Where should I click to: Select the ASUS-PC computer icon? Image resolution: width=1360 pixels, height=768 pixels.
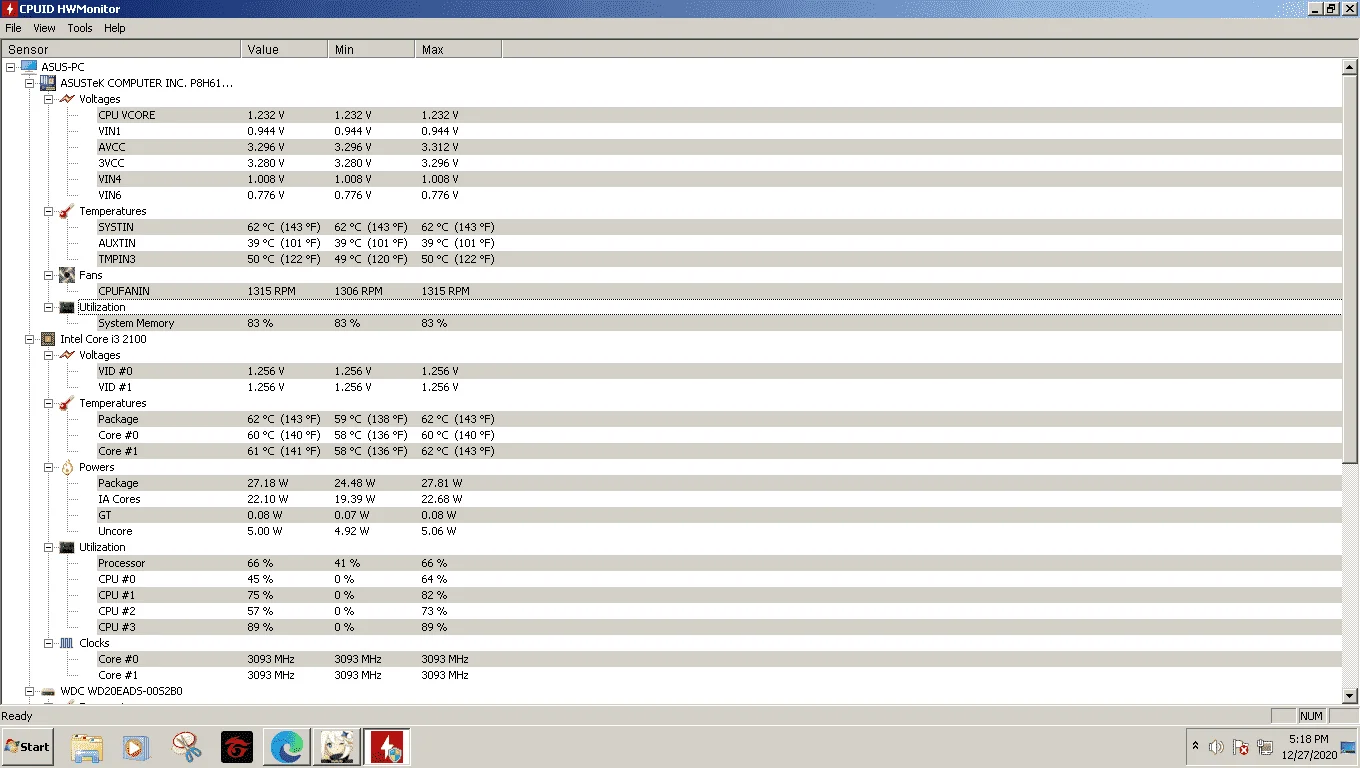coord(28,67)
